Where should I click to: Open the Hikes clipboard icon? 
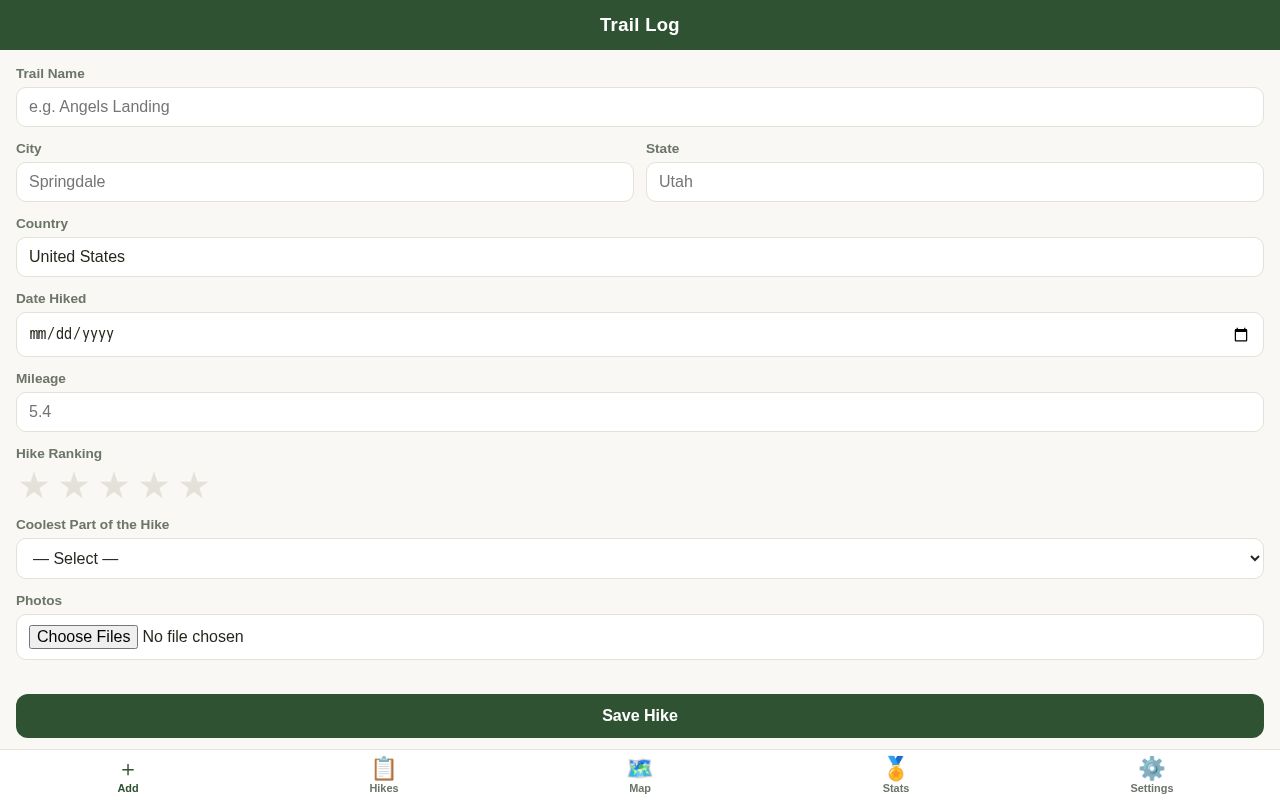tap(384, 769)
